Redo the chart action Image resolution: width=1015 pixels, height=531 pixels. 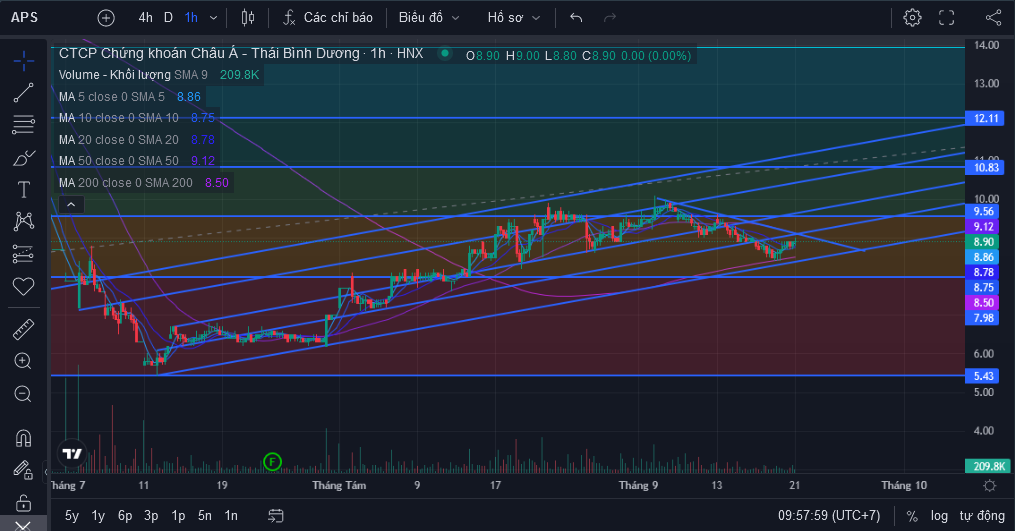[610, 17]
